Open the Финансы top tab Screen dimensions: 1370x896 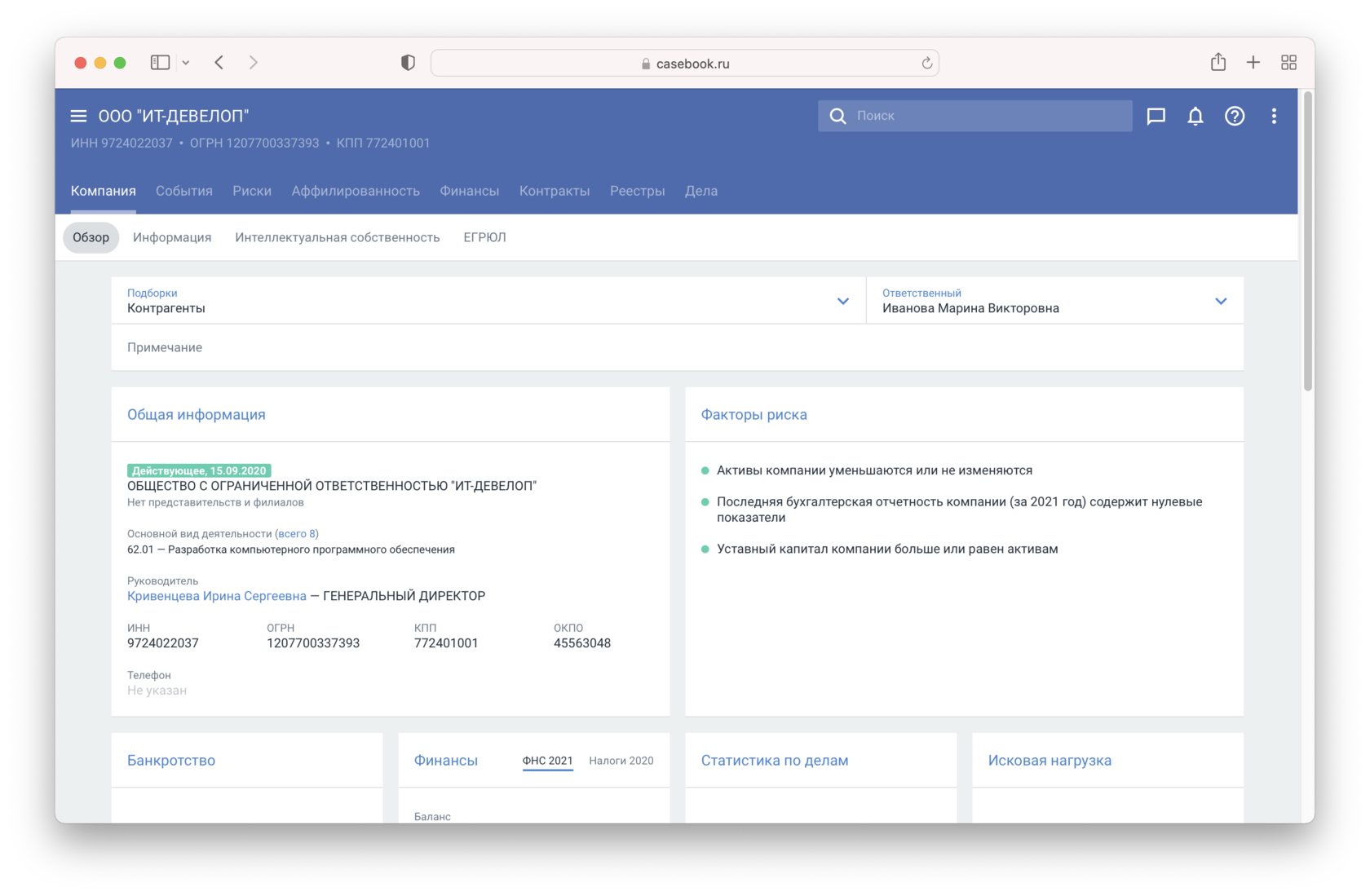coord(470,191)
